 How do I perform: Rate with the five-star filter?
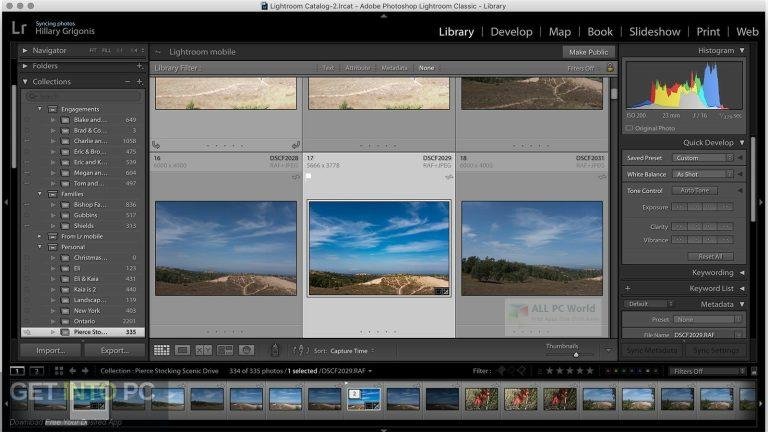[x=590, y=371]
